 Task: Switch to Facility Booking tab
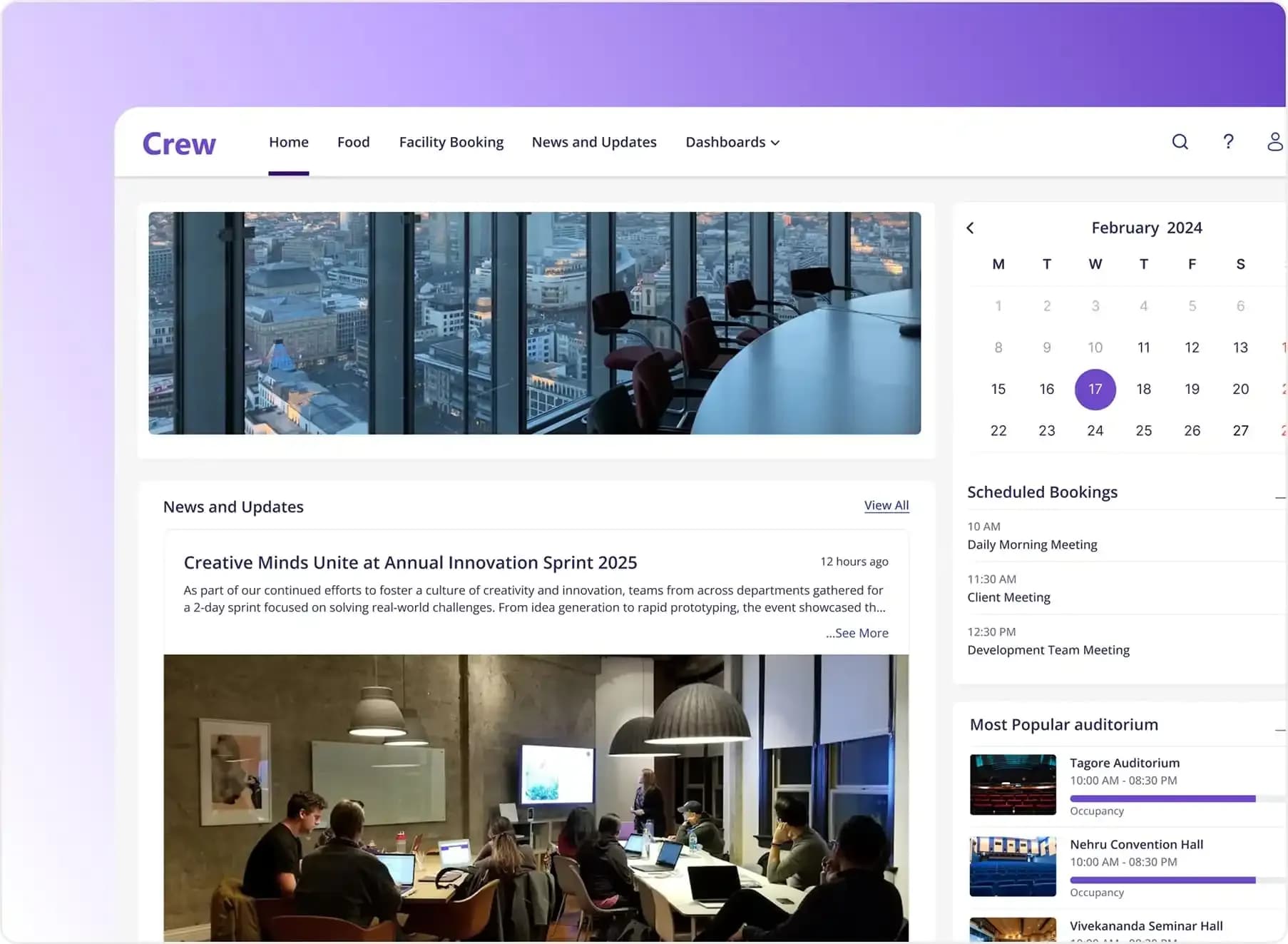[x=451, y=142]
